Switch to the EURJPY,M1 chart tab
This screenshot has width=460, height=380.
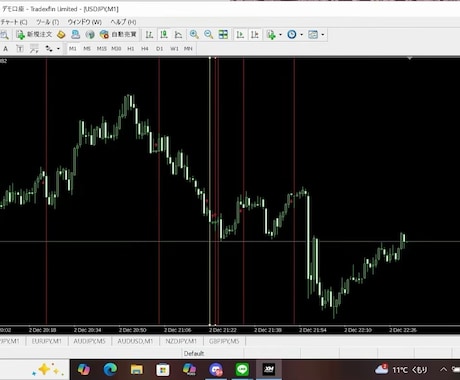pyautogui.click(x=46, y=341)
